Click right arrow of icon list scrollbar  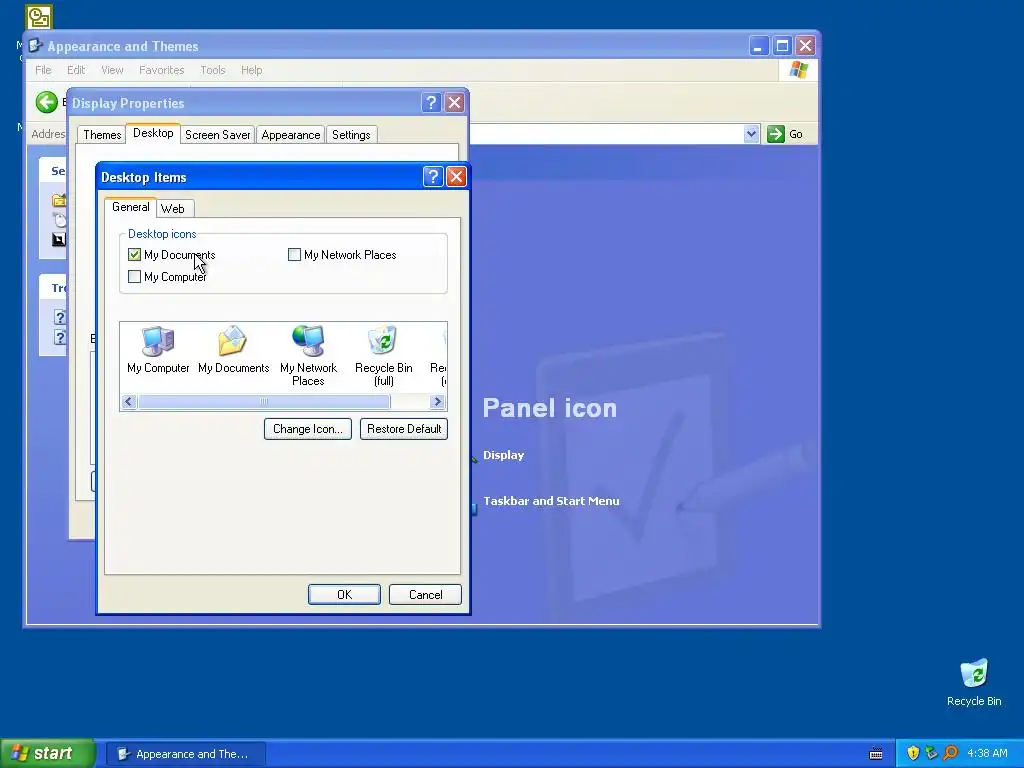point(438,402)
